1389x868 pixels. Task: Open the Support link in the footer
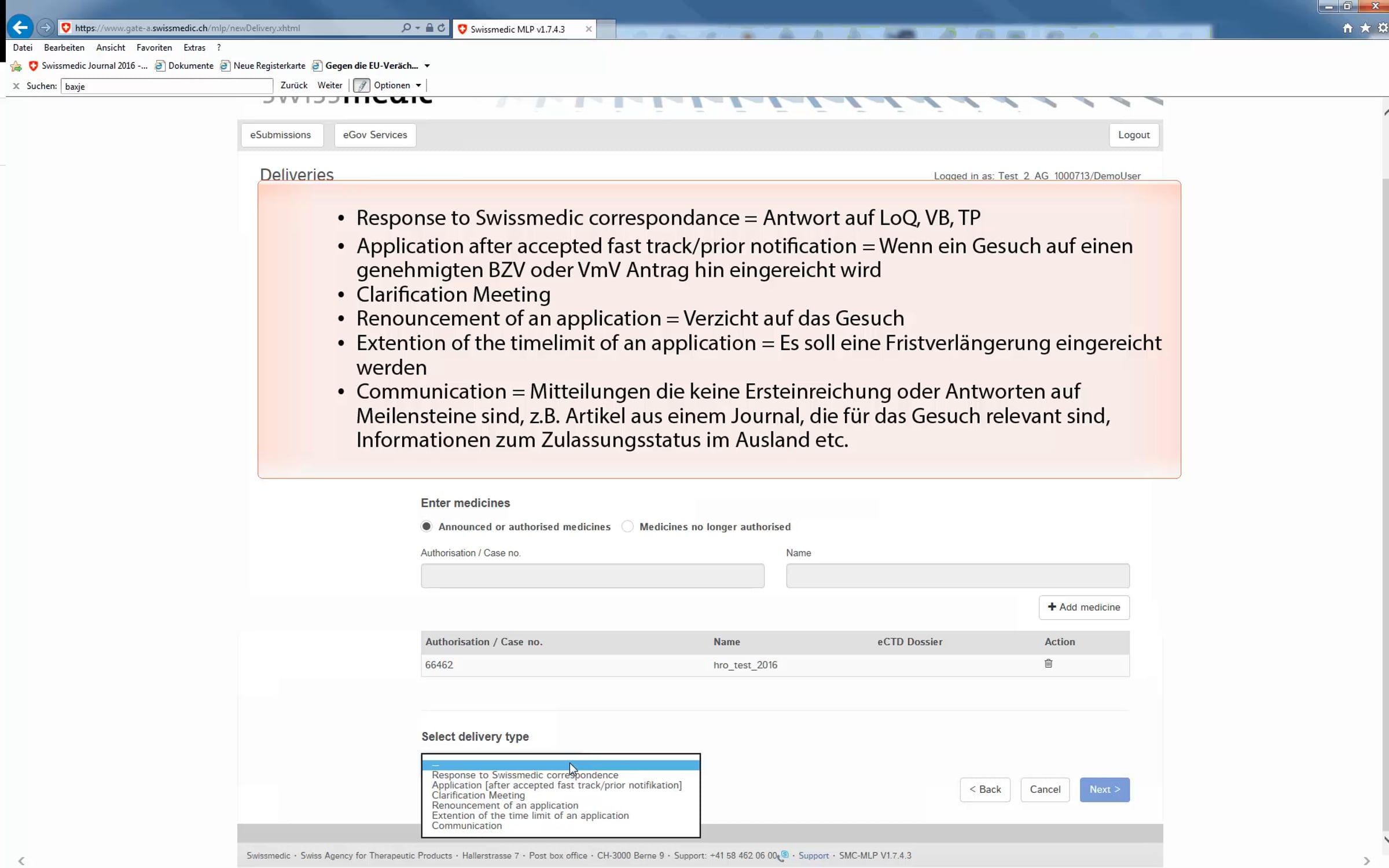pyautogui.click(x=814, y=856)
